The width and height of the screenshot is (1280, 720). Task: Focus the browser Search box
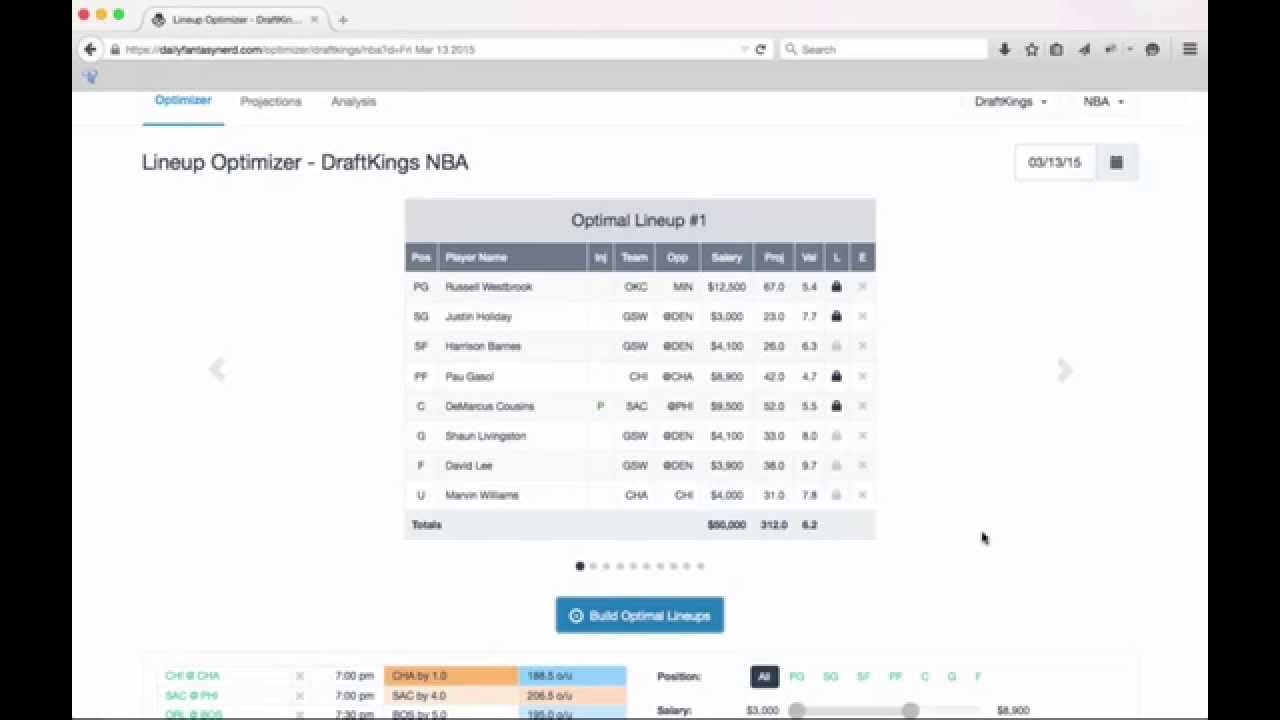tap(883, 49)
